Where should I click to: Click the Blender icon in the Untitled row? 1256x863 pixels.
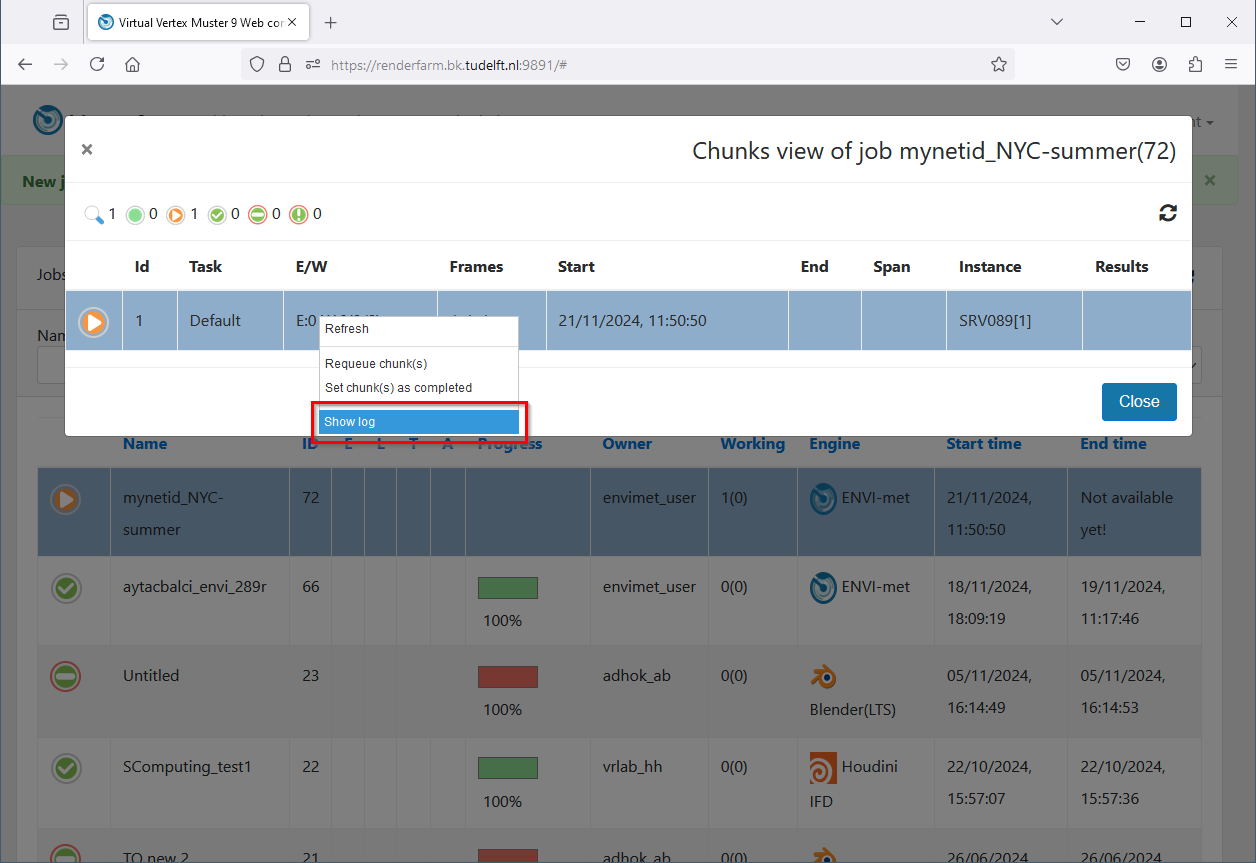[823, 678]
